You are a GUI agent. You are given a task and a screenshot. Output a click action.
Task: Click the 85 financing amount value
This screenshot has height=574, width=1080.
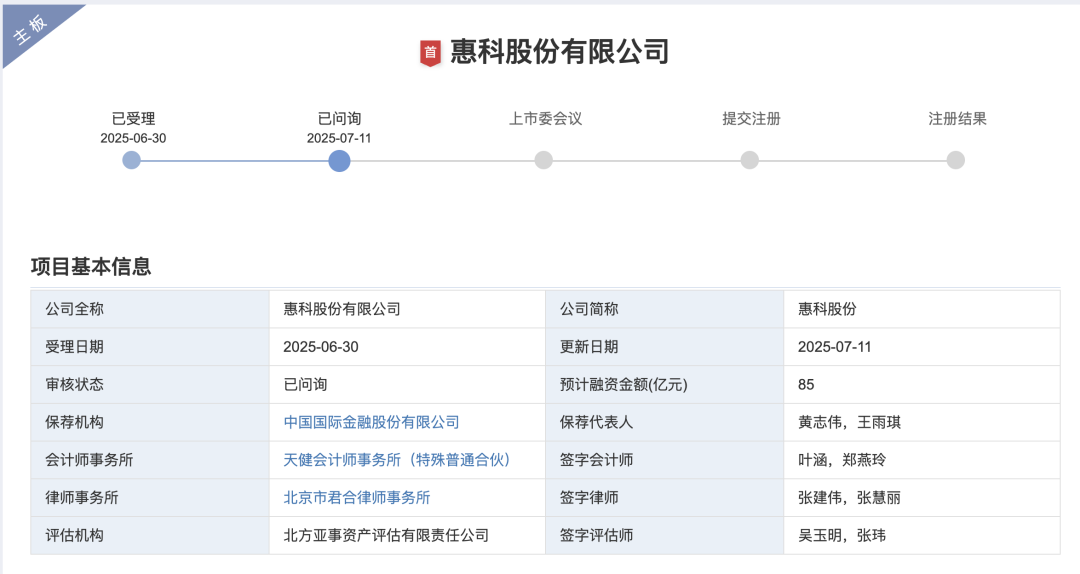[806, 385]
